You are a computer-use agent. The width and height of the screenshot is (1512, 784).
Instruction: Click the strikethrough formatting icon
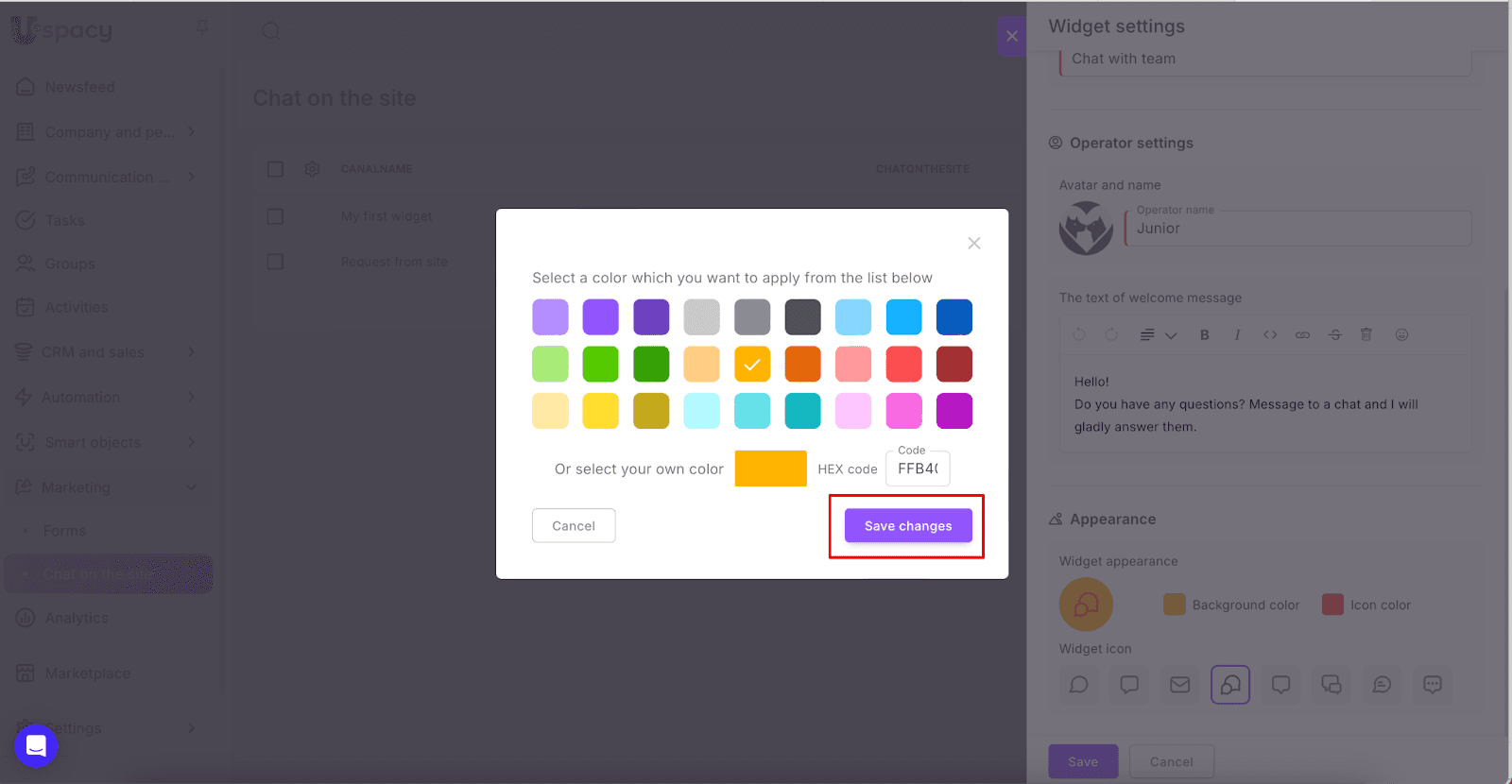(x=1334, y=335)
